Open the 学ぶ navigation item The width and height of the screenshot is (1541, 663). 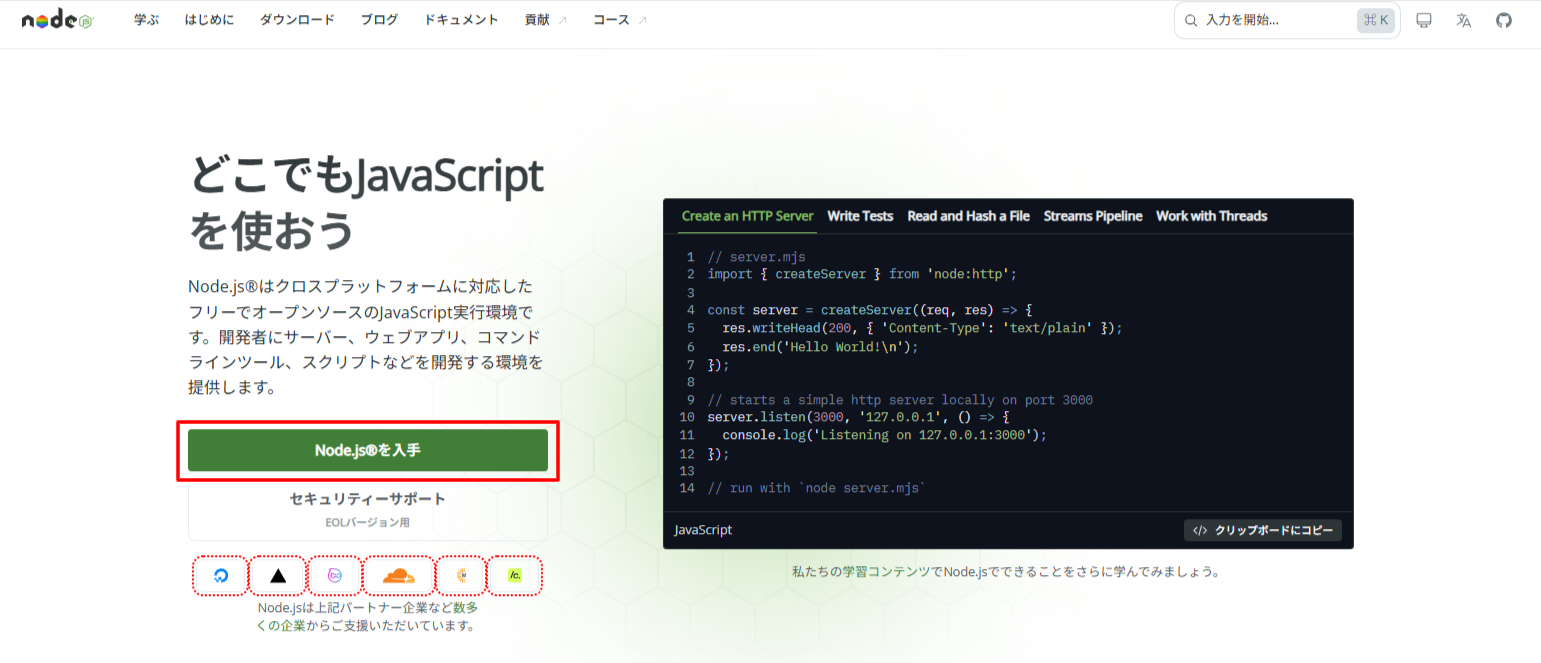coord(147,20)
